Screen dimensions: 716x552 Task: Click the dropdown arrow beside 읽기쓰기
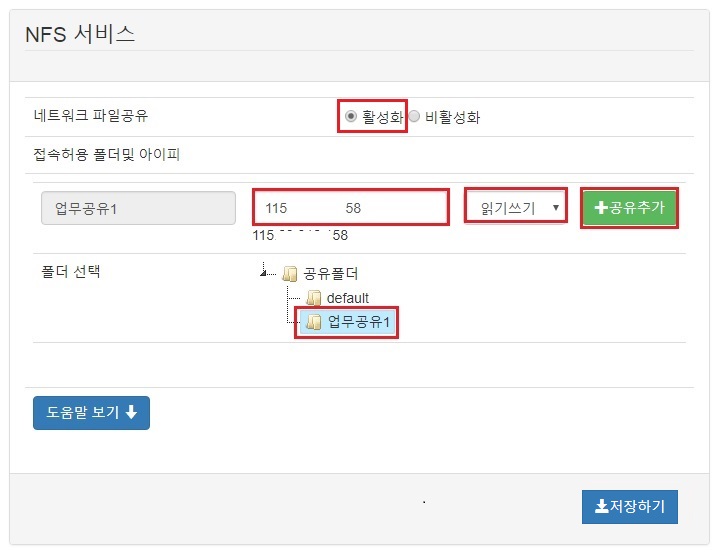(556, 208)
